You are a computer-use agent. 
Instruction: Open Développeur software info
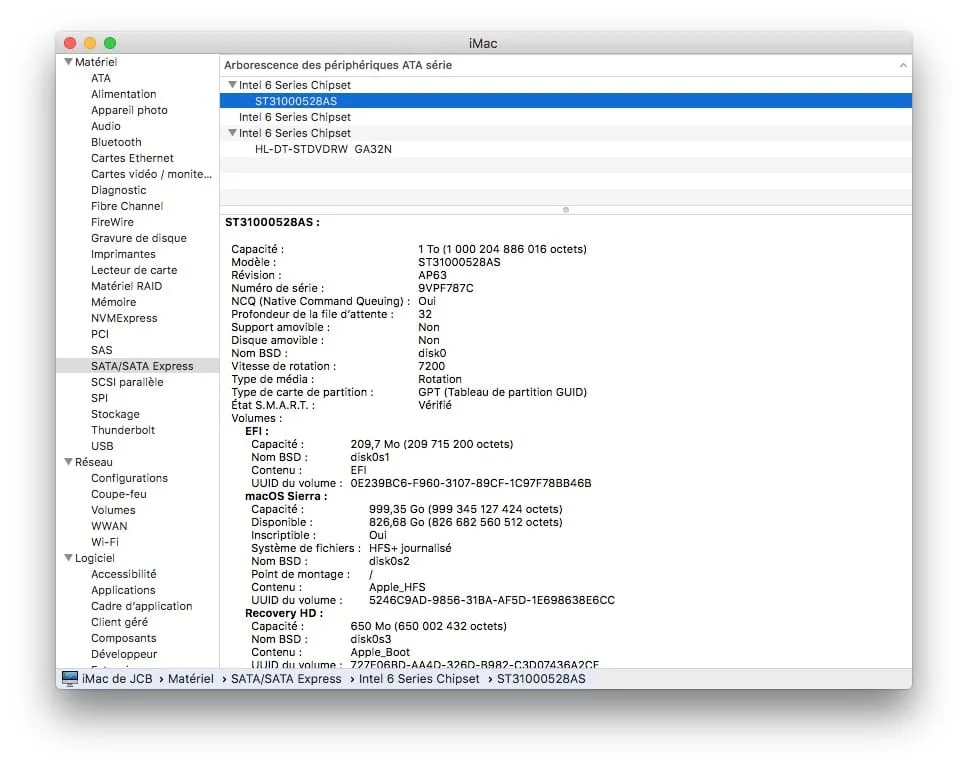123,654
